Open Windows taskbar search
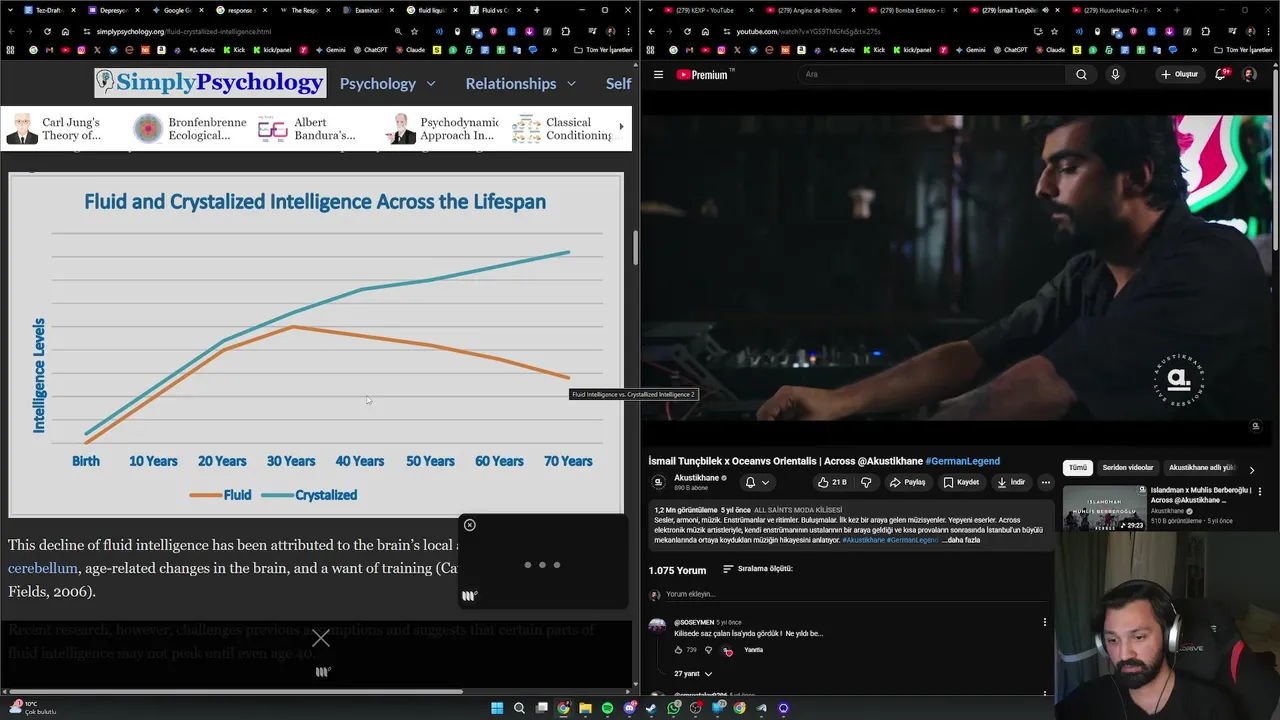The height and width of the screenshot is (720, 1280). (519, 708)
